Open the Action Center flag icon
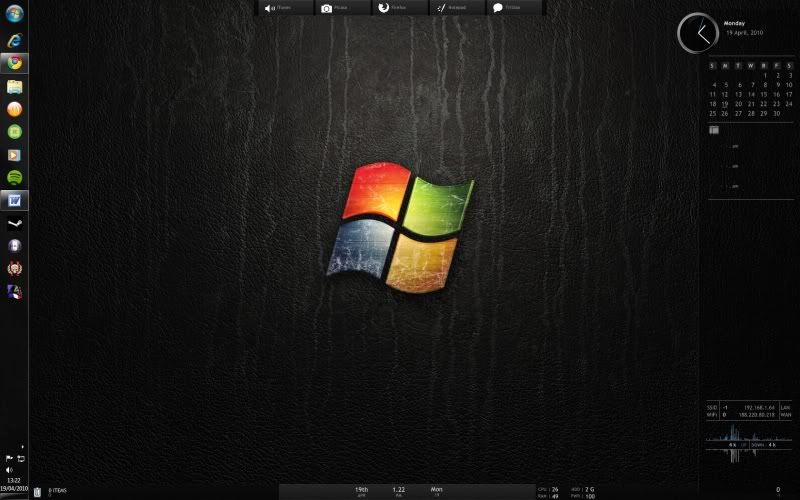Screen dimensions: 800x500 (9, 458)
